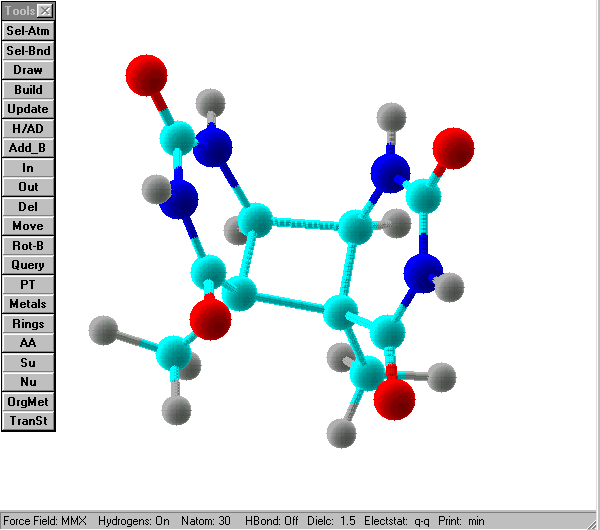This screenshot has height=530, width=600.
Task: Open the PT periodic table button
Action: [x=28, y=285]
